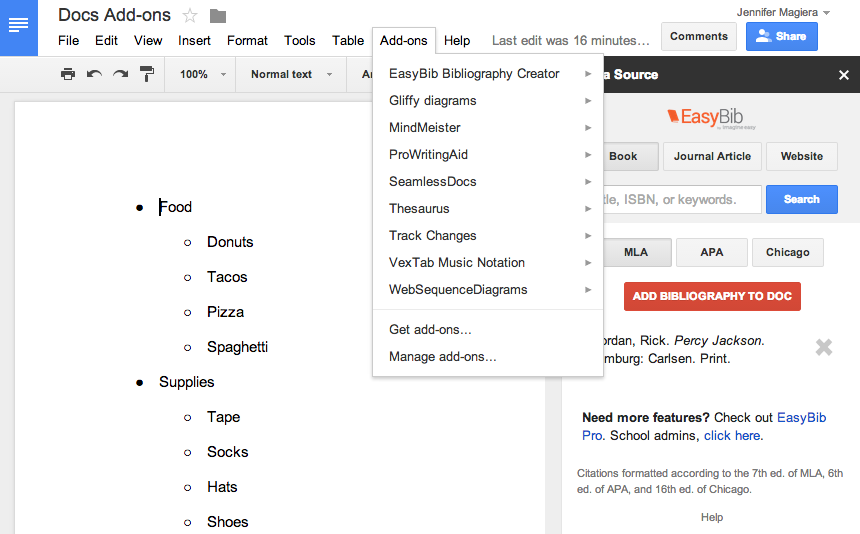Choose Chicago citation style
The image size is (860, 534).
pyautogui.click(x=787, y=252)
